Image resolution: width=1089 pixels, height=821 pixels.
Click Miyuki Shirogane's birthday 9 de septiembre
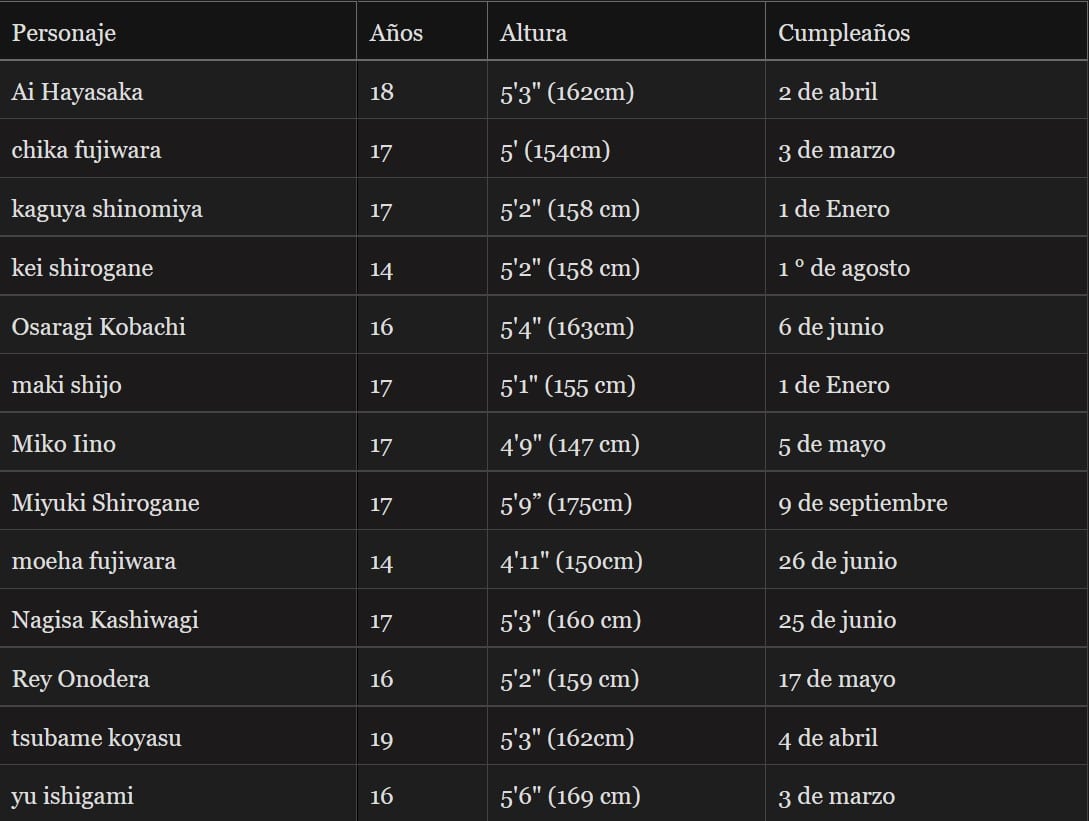pos(862,503)
